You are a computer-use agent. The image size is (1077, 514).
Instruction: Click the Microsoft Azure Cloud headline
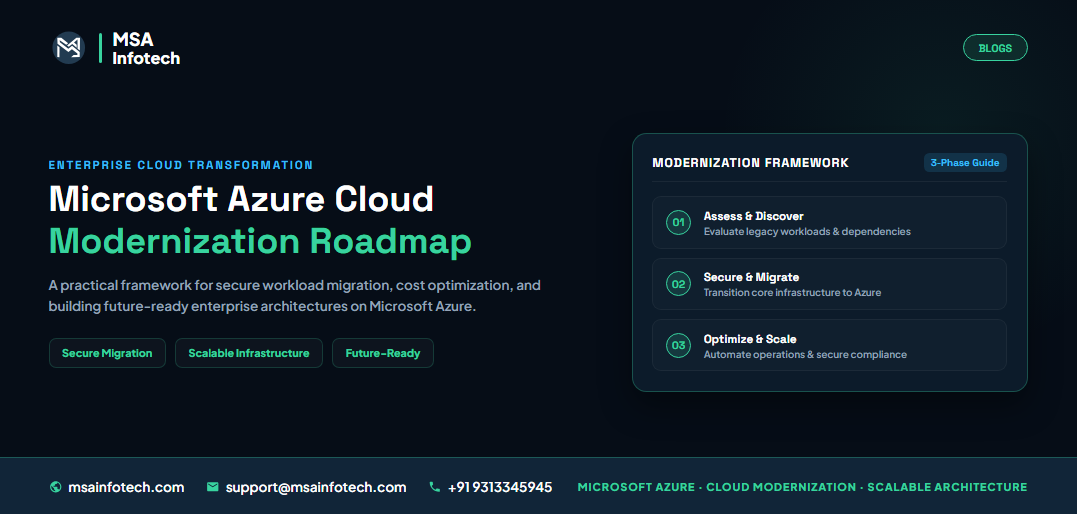point(241,199)
